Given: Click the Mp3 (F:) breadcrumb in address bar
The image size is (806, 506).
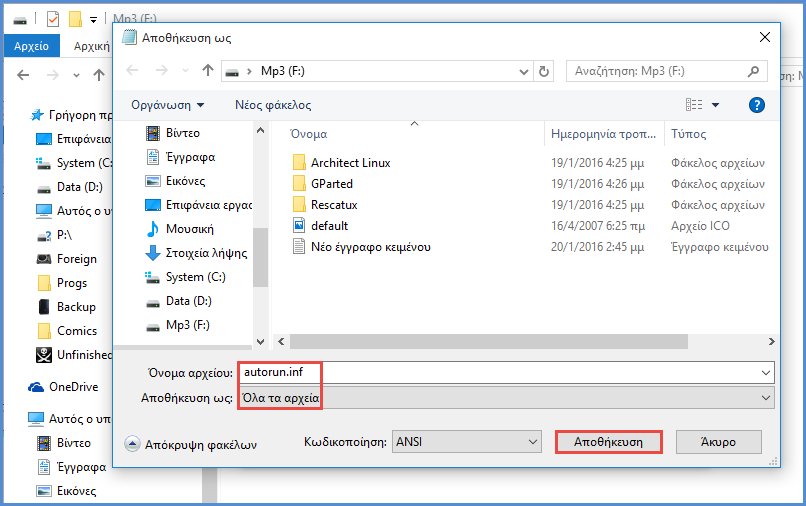Looking at the screenshot, I should click(283, 71).
